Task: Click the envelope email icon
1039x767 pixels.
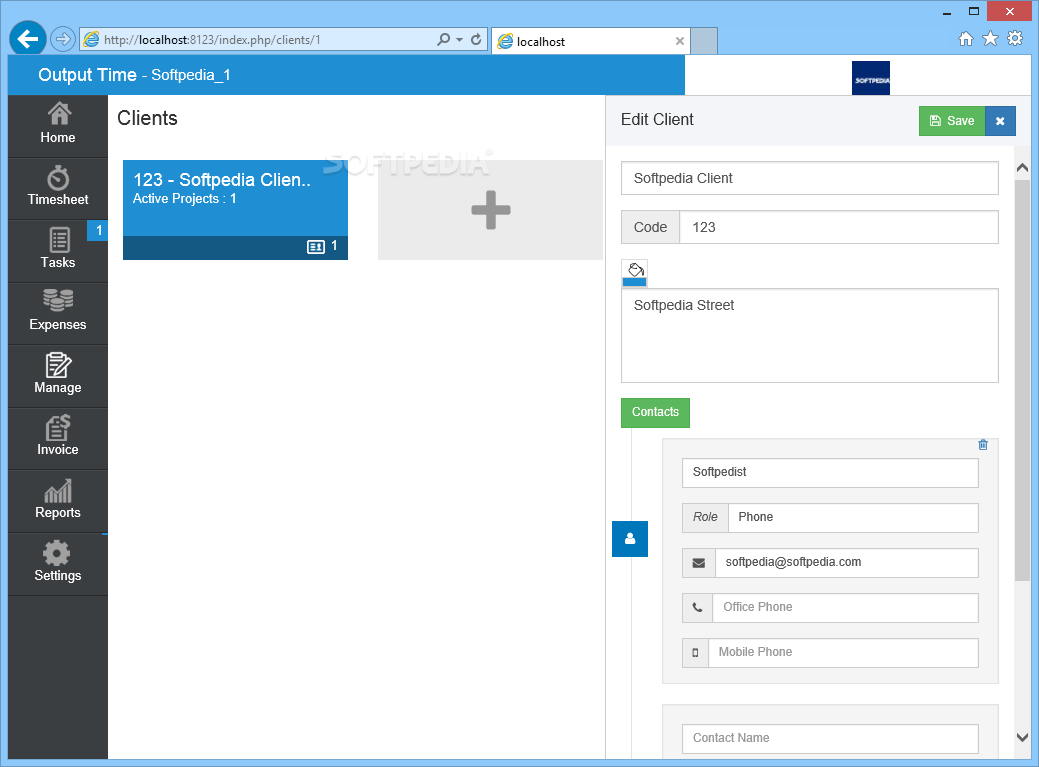Action: click(698, 562)
